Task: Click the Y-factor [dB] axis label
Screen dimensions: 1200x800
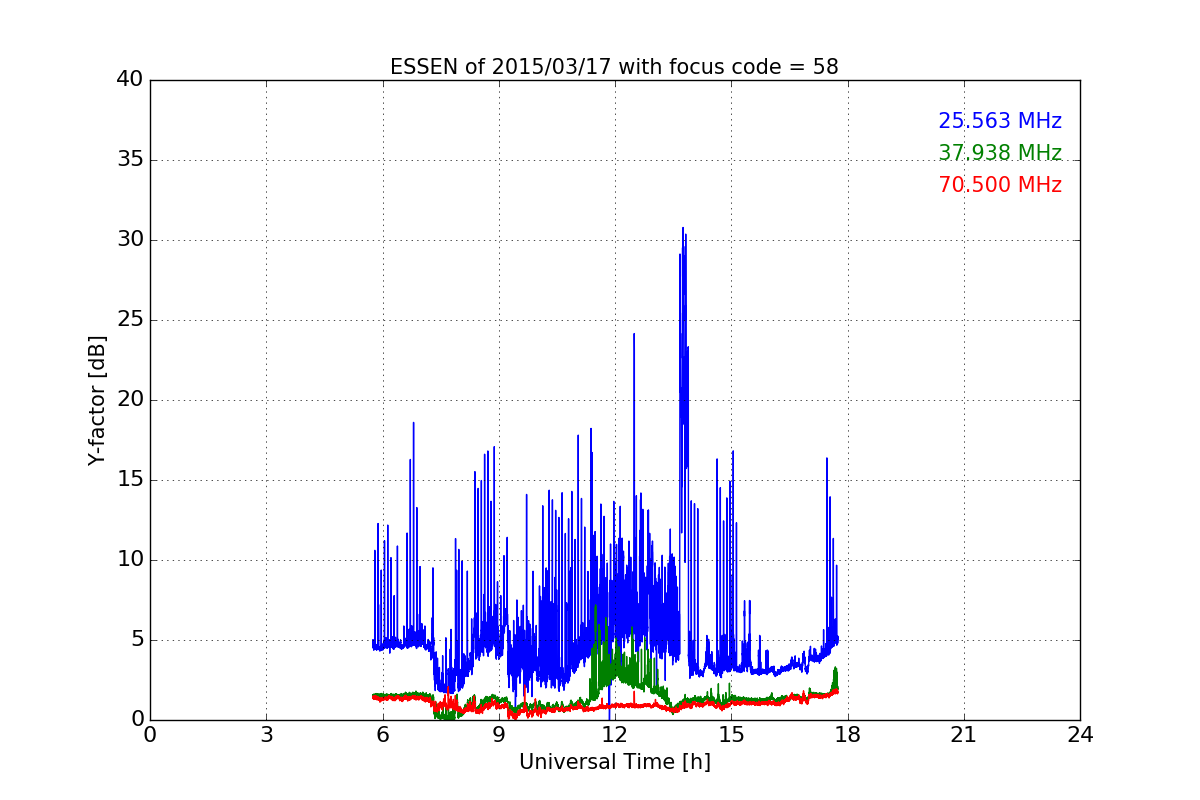Action: pos(97,400)
